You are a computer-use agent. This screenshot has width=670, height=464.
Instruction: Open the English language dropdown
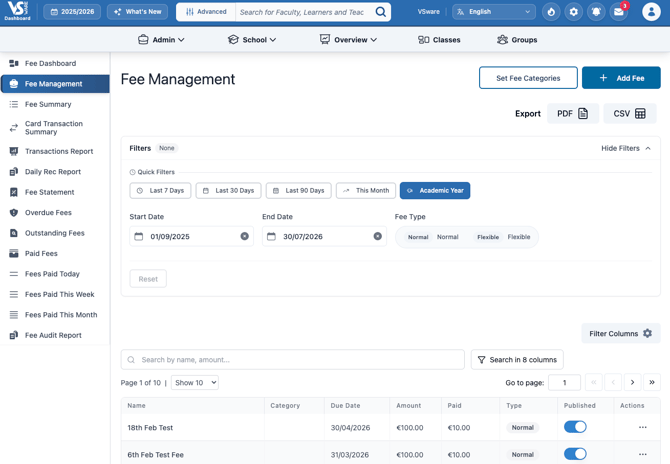pos(494,12)
